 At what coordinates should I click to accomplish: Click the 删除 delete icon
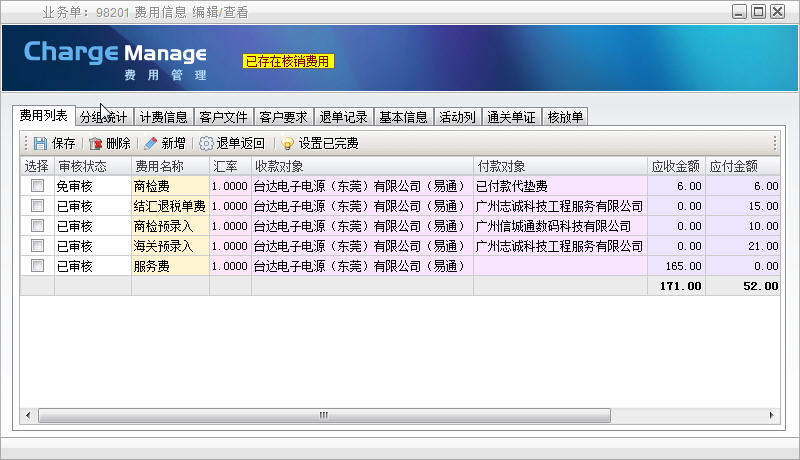(x=96, y=143)
